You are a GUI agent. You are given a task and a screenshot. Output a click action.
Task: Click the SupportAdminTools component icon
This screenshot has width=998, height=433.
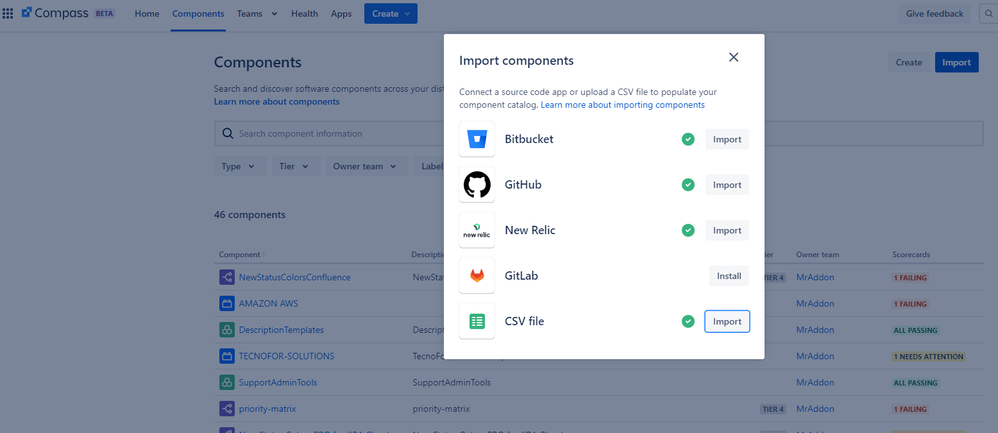tap(227, 383)
